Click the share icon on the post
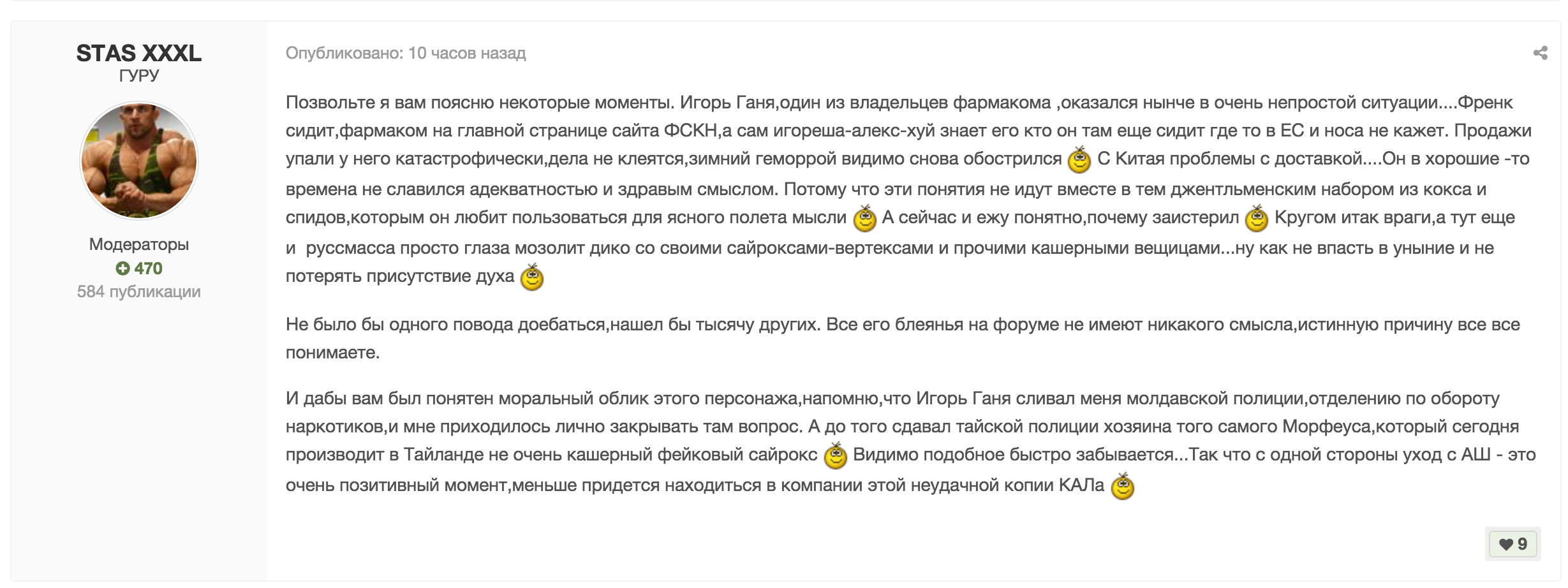1568x588 pixels. [1540, 53]
